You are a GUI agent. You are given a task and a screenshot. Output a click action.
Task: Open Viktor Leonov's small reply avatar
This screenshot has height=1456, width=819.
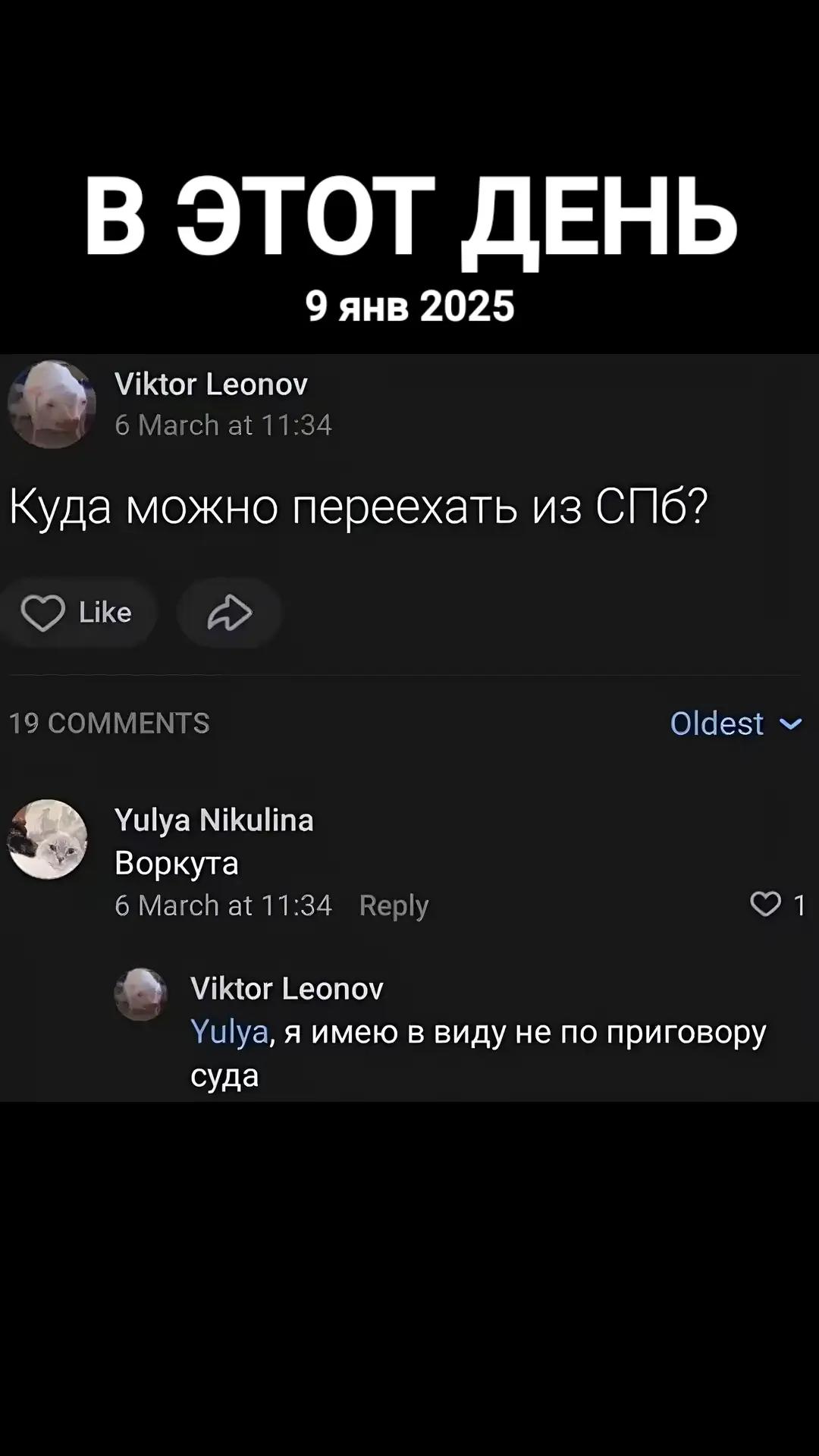(141, 994)
